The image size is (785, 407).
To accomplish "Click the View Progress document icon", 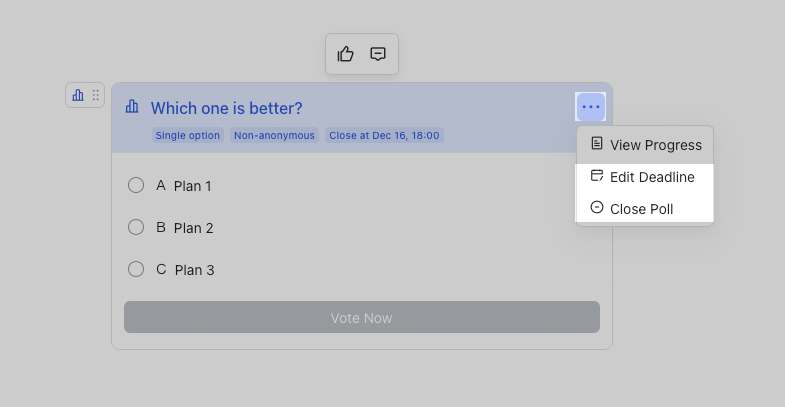I will [x=597, y=144].
